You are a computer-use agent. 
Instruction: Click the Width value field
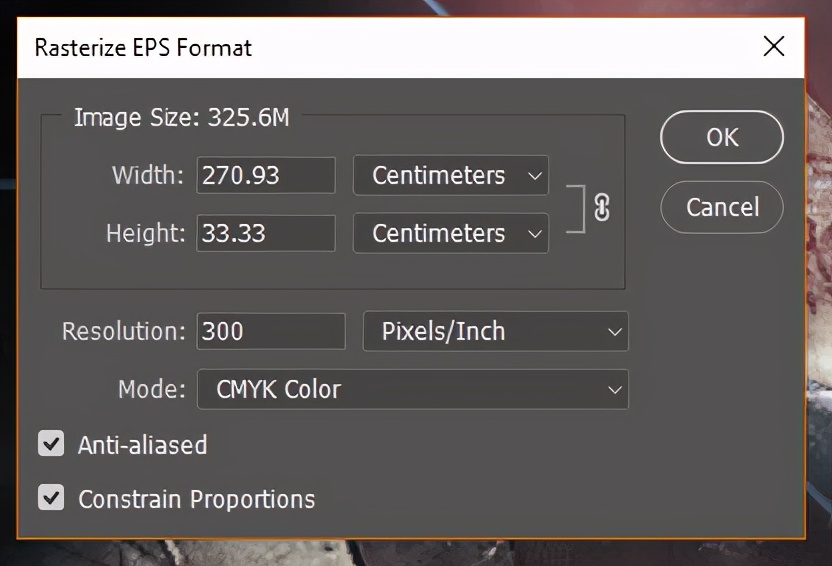pyautogui.click(x=266, y=175)
